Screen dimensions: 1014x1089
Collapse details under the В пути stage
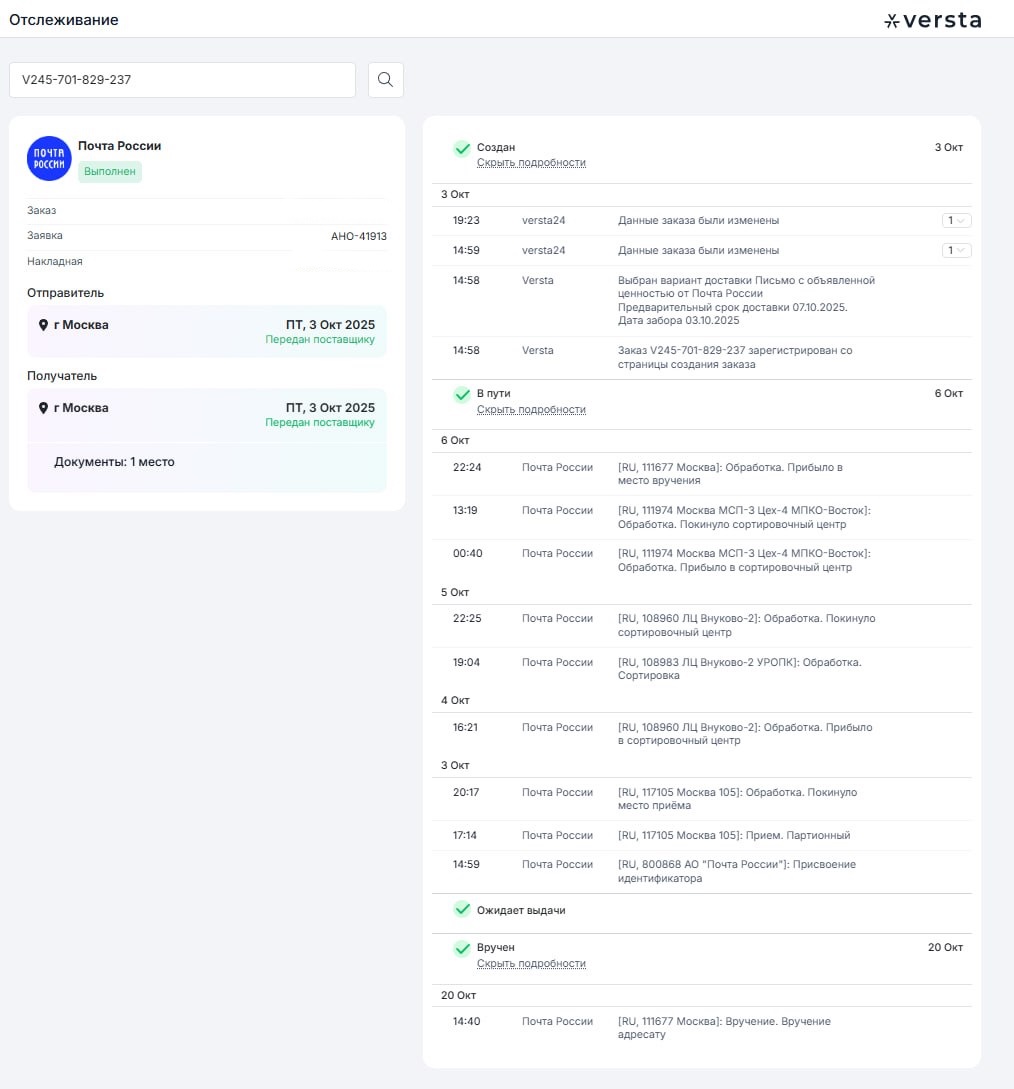coord(531,410)
